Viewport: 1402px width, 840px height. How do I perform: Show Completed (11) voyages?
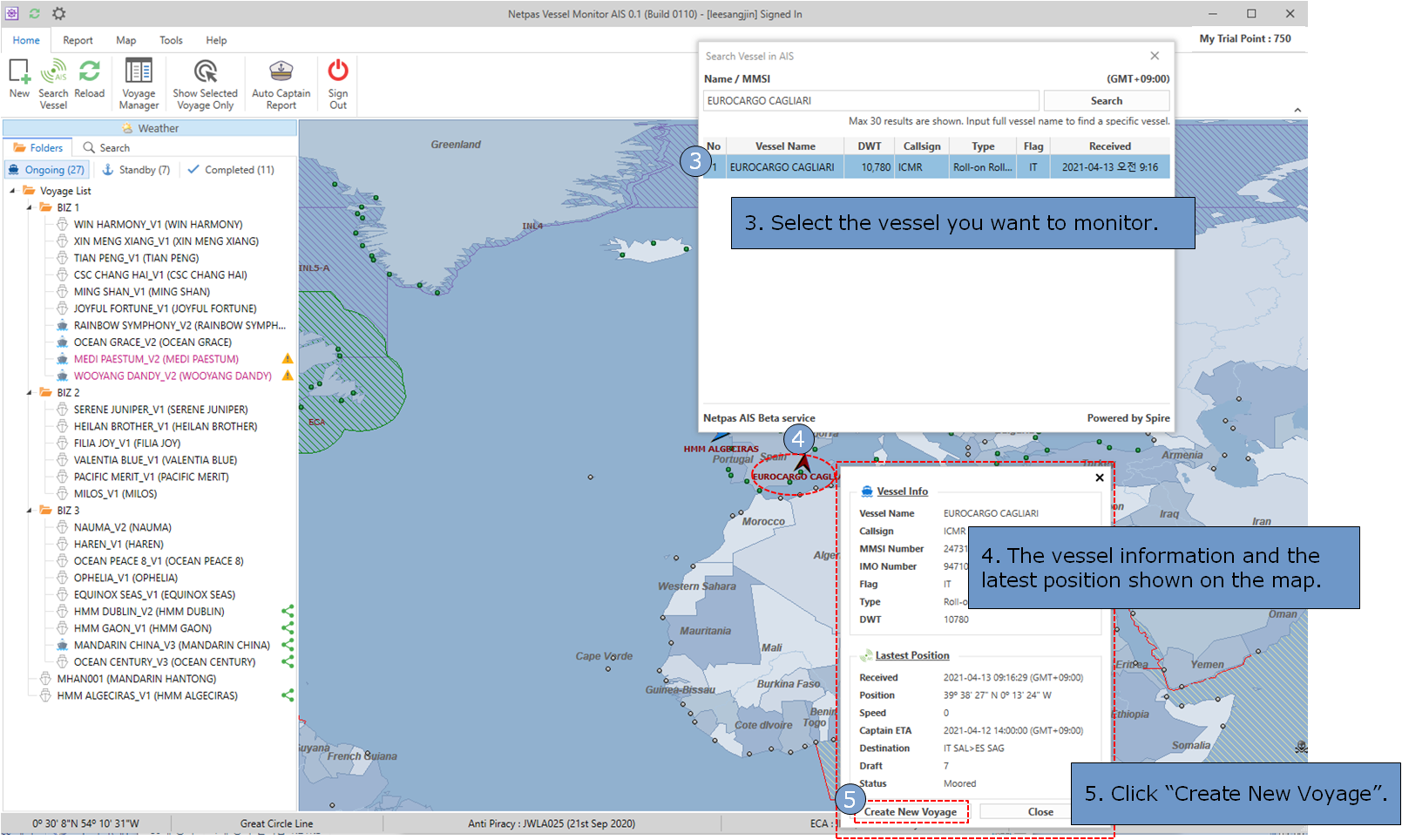click(x=231, y=170)
